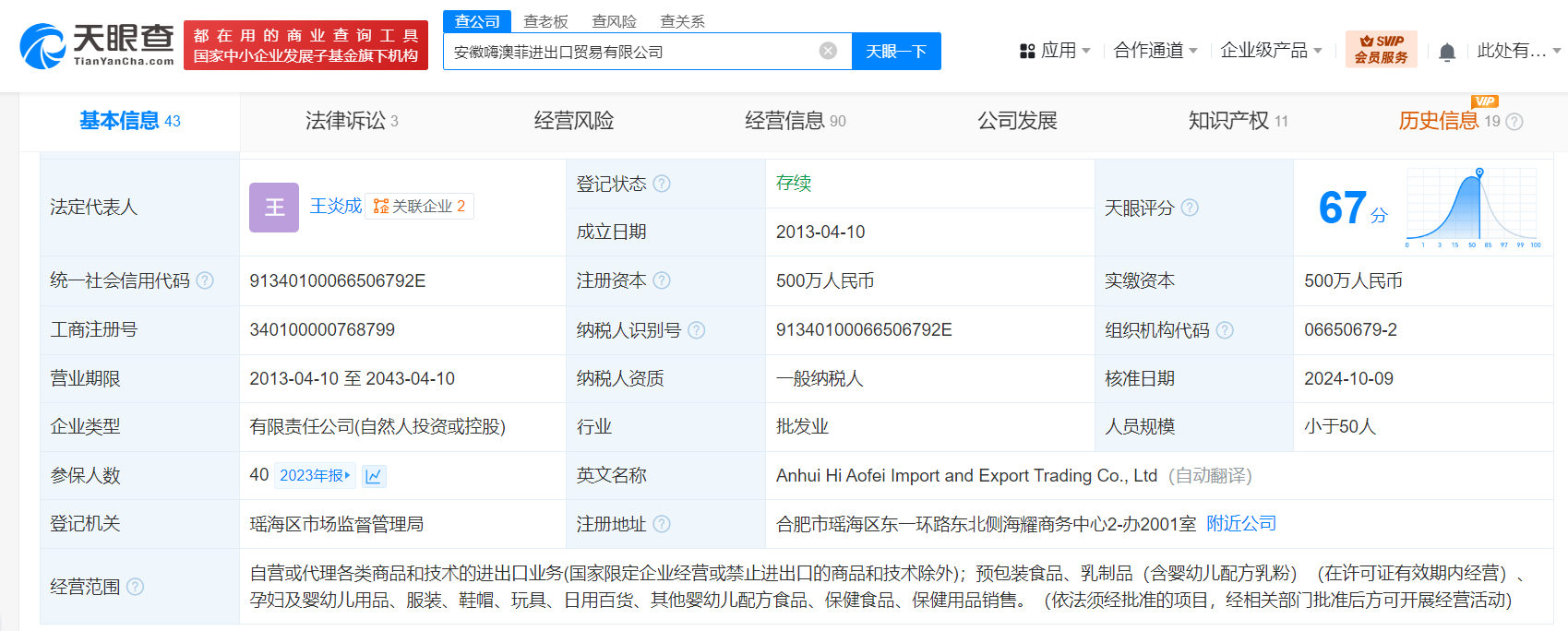This screenshot has width=1568, height=631.
Task: Click the registered address text 合肥市瑶海区
Action: pos(986,524)
